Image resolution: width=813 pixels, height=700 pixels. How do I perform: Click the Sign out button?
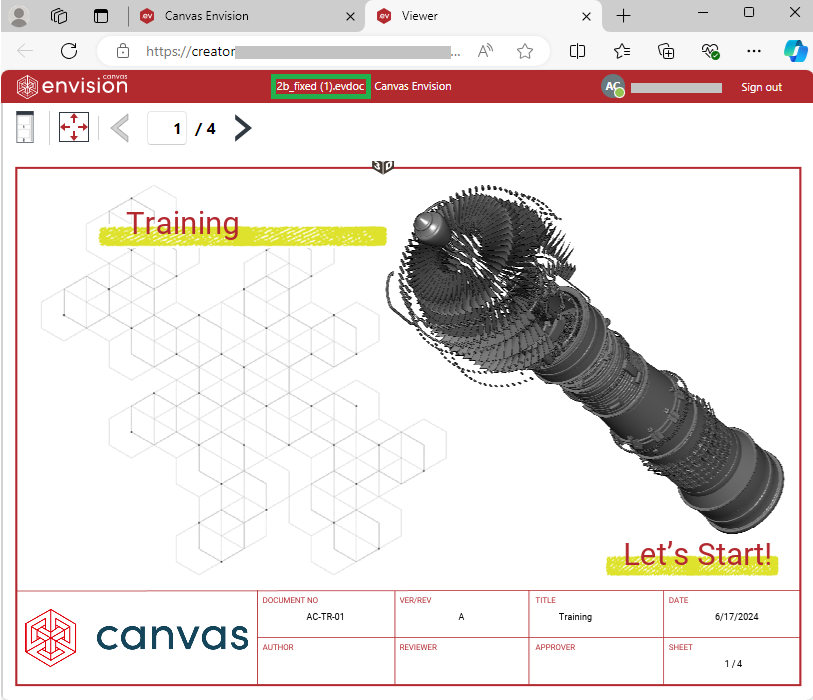click(761, 87)
